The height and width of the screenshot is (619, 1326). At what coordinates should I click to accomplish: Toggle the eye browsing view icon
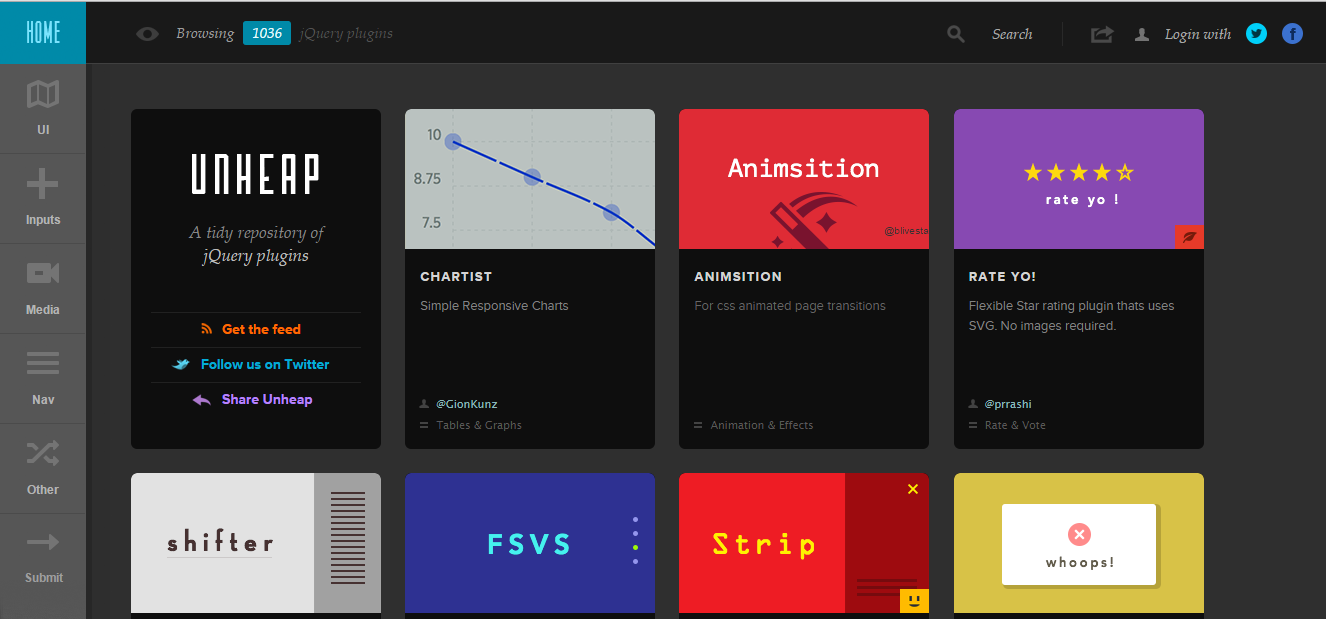147,33
